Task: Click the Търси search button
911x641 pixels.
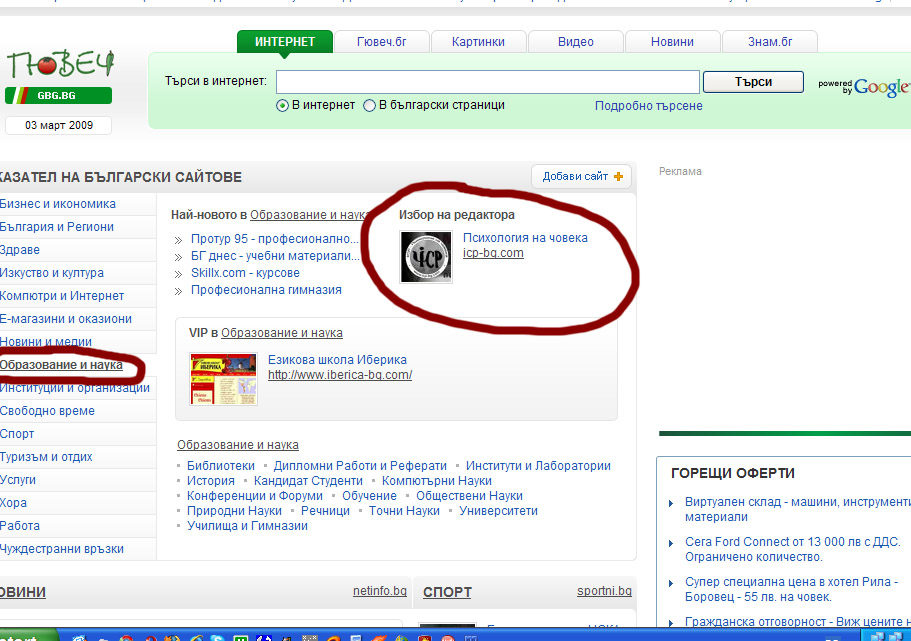Action: pyautogui.click(x=753, y=82)
